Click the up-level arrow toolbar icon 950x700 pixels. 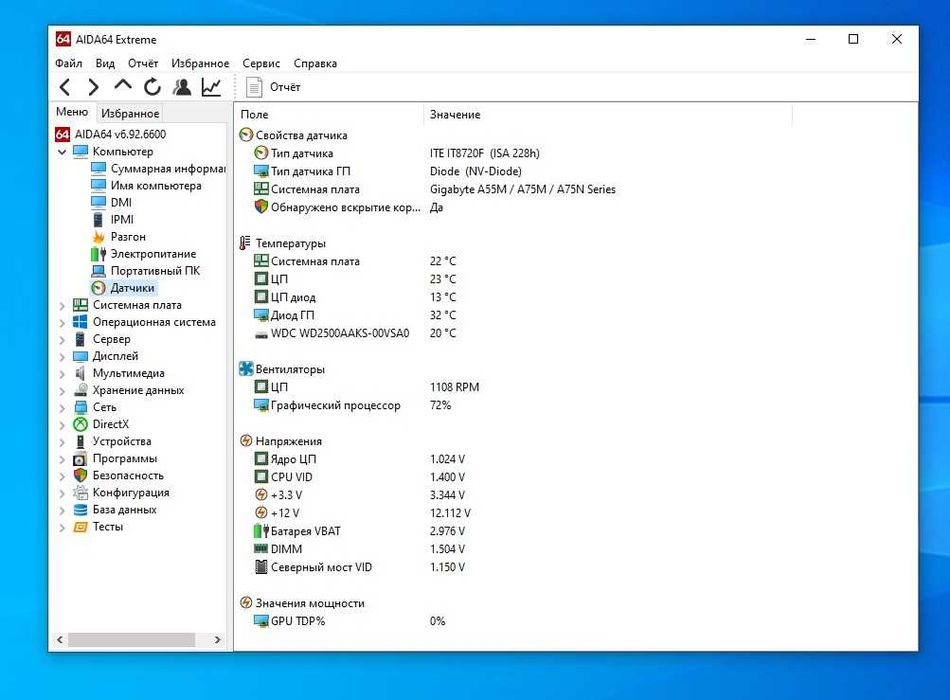click(123, 86)
